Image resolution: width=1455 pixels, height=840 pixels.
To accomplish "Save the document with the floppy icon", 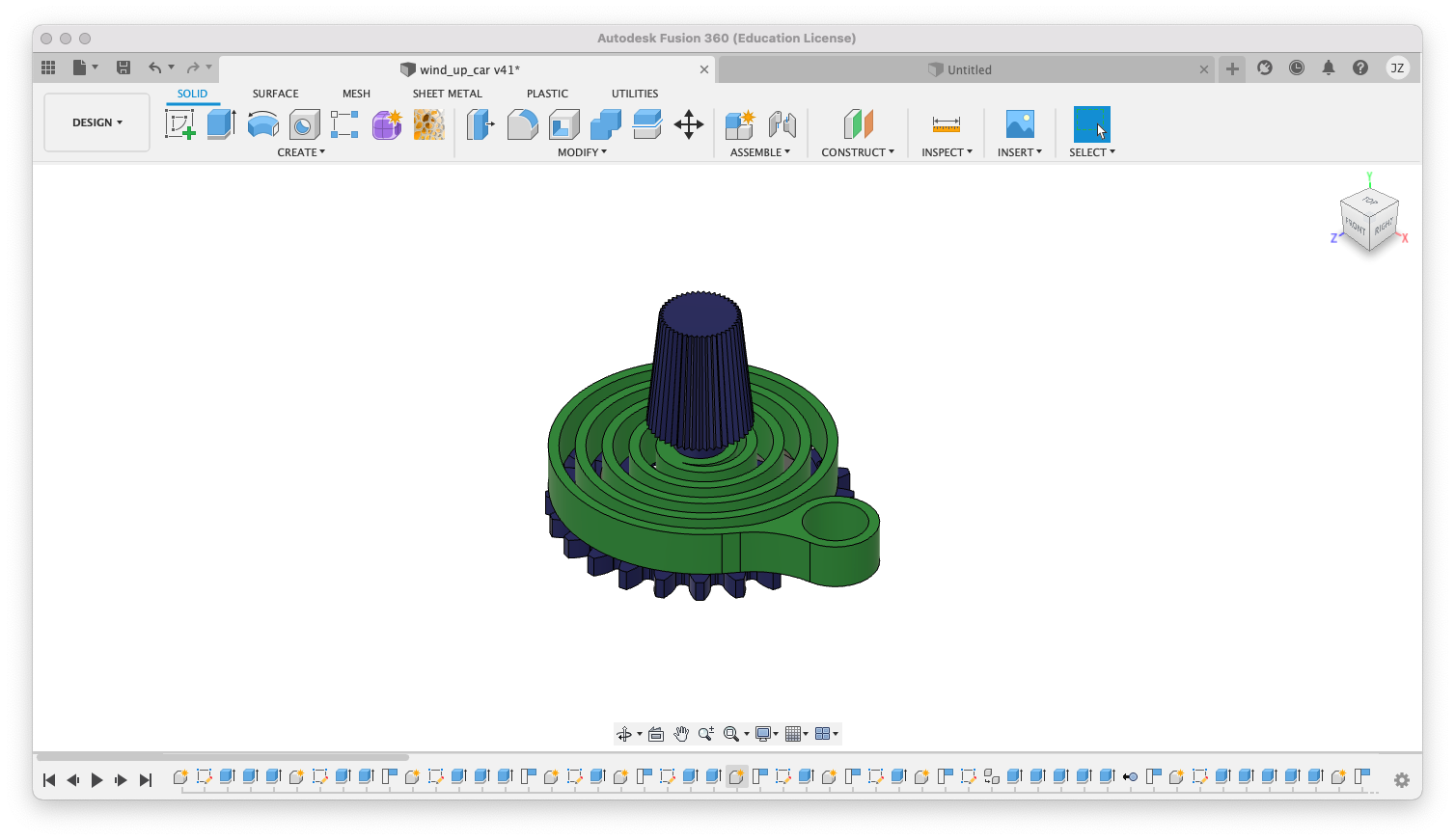I will [124, 68].
